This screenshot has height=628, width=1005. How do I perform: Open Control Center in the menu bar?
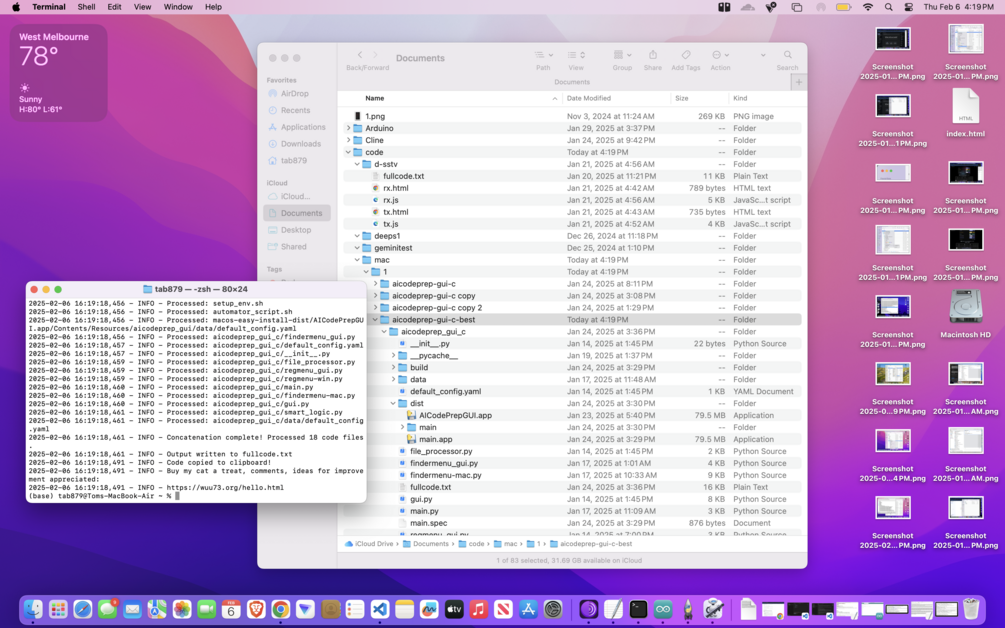[x=909, y=7]
